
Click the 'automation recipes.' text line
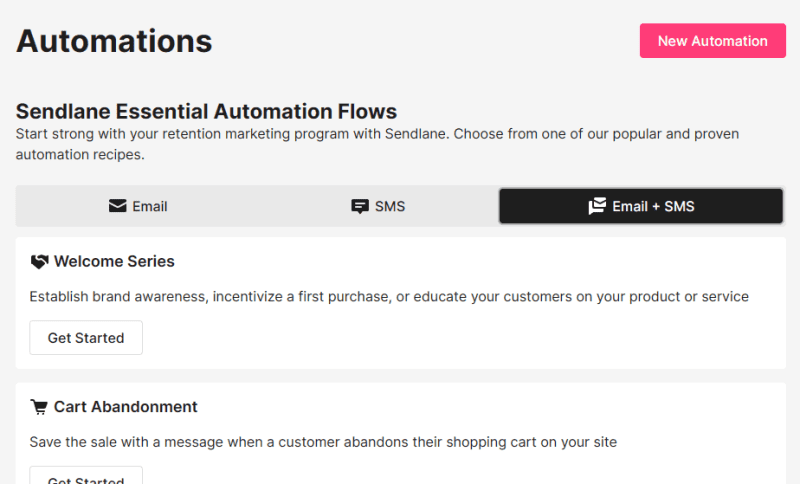[80, 155]
